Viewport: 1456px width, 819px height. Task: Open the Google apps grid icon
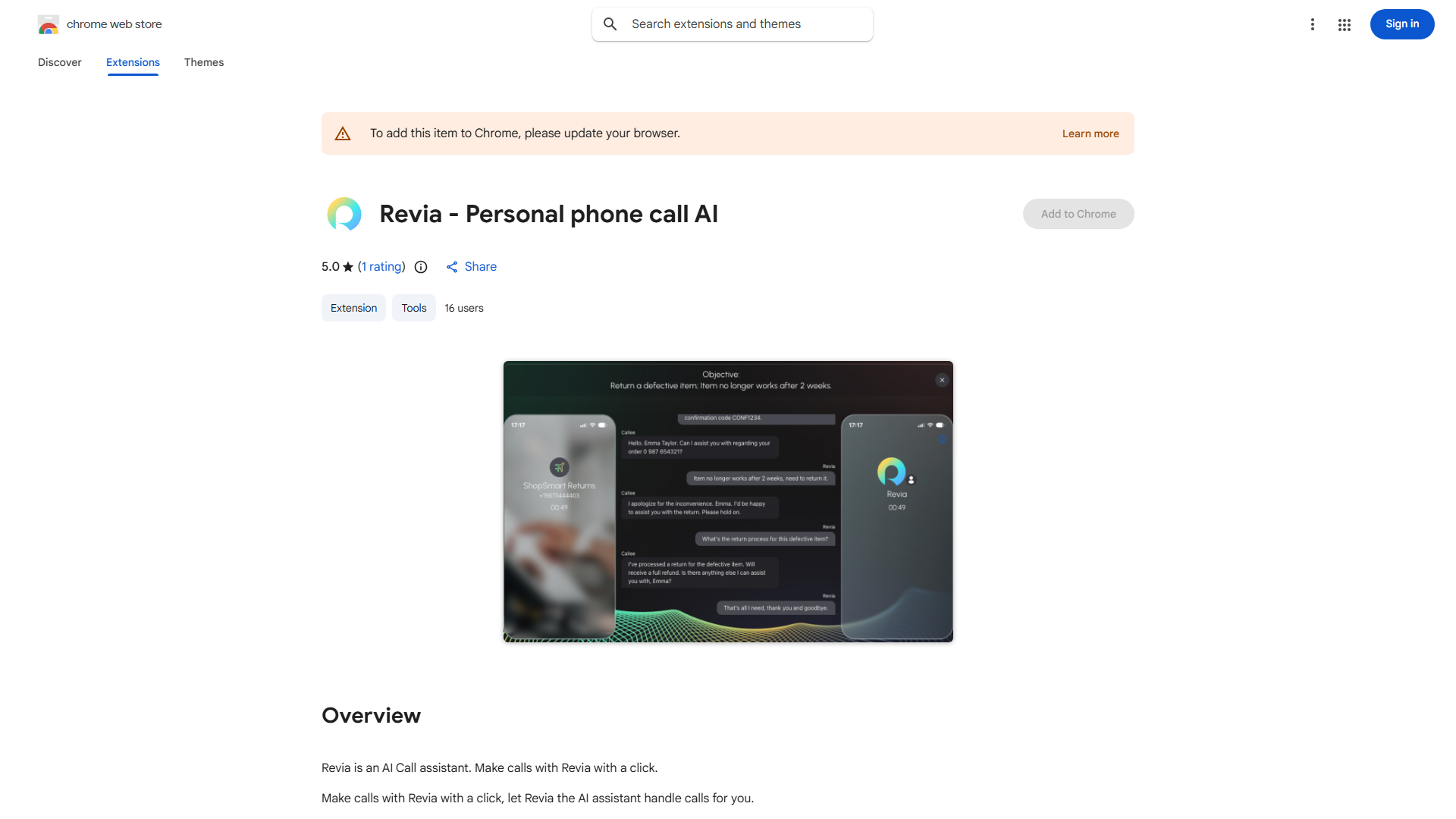point(1345,25)
